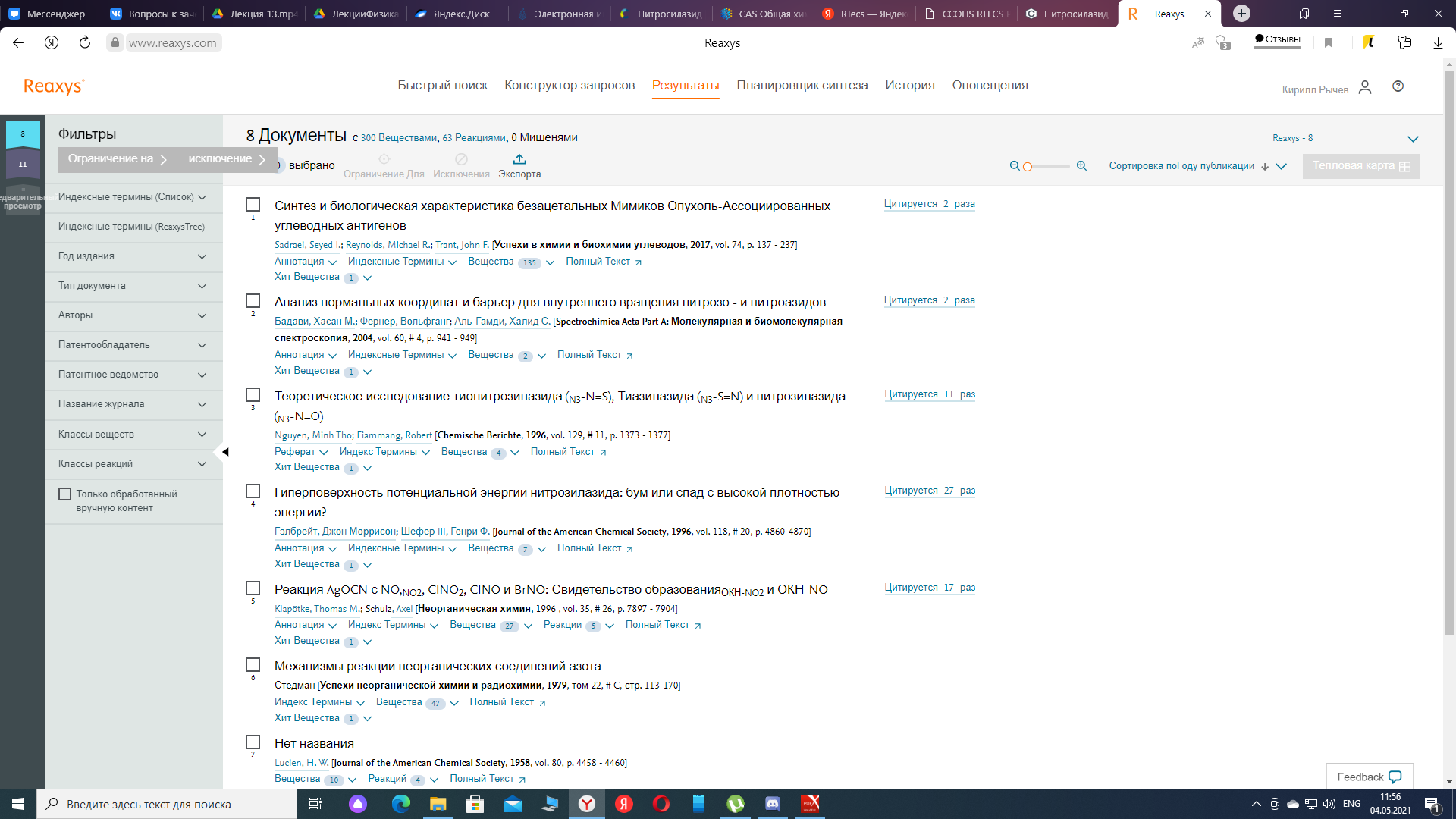
Task: Reload page with browser refresh icon
Action: coord(85,42)
